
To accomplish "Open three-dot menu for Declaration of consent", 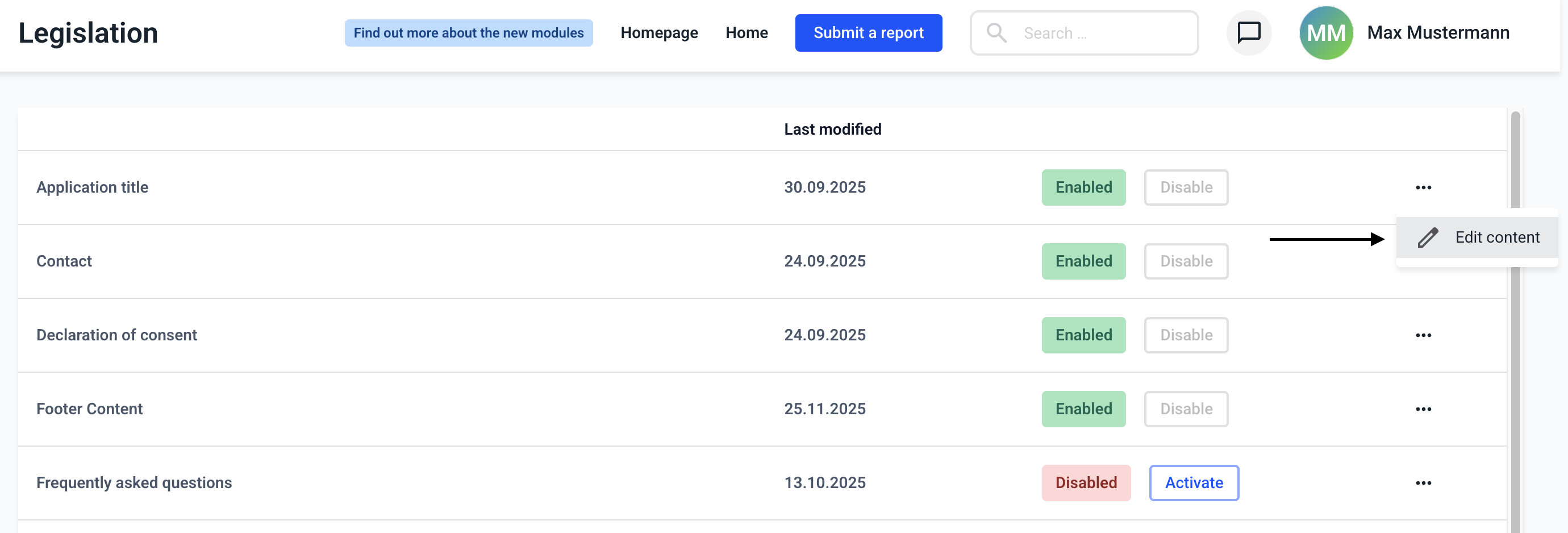I will [1423, 336].
